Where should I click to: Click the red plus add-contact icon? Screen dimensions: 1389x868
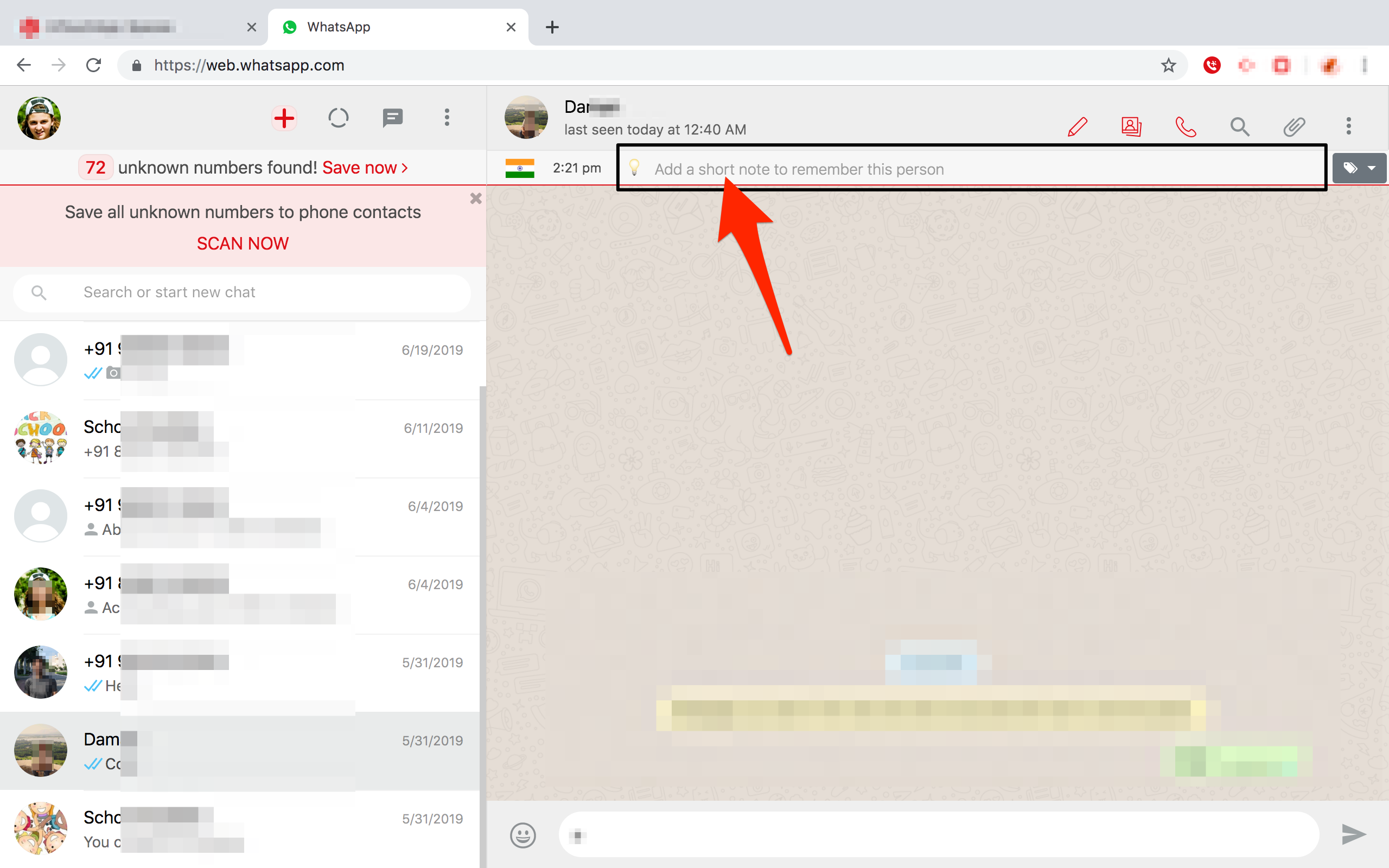point(284,118)
